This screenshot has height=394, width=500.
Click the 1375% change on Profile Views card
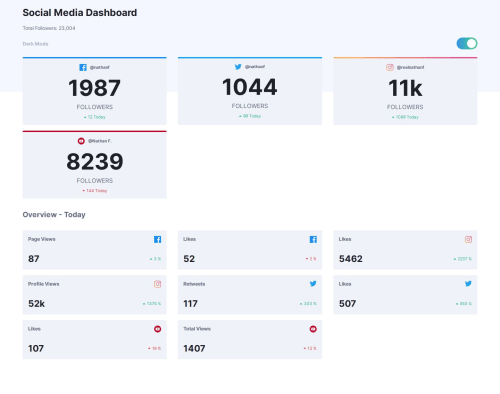[x=152, y=304]
